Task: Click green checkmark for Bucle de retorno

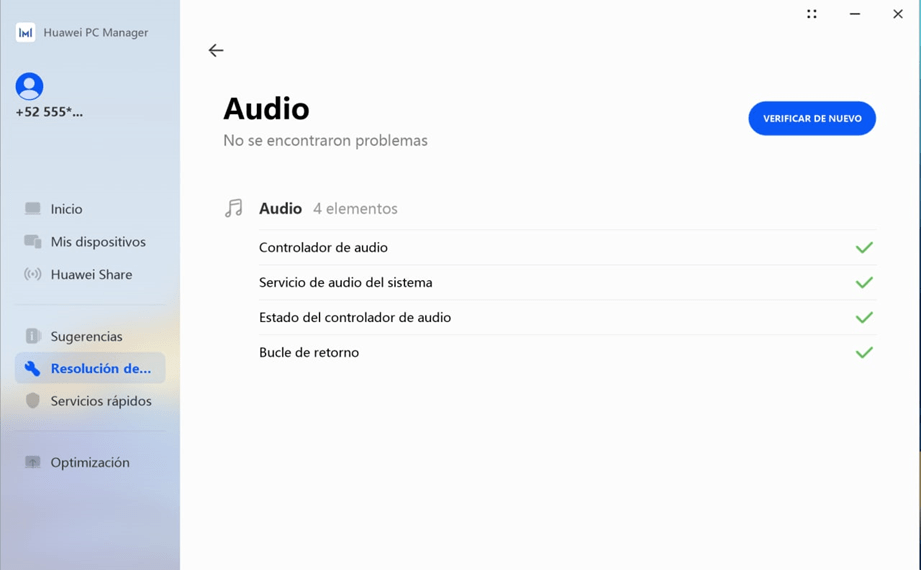Action: click(x=864, y=353)
